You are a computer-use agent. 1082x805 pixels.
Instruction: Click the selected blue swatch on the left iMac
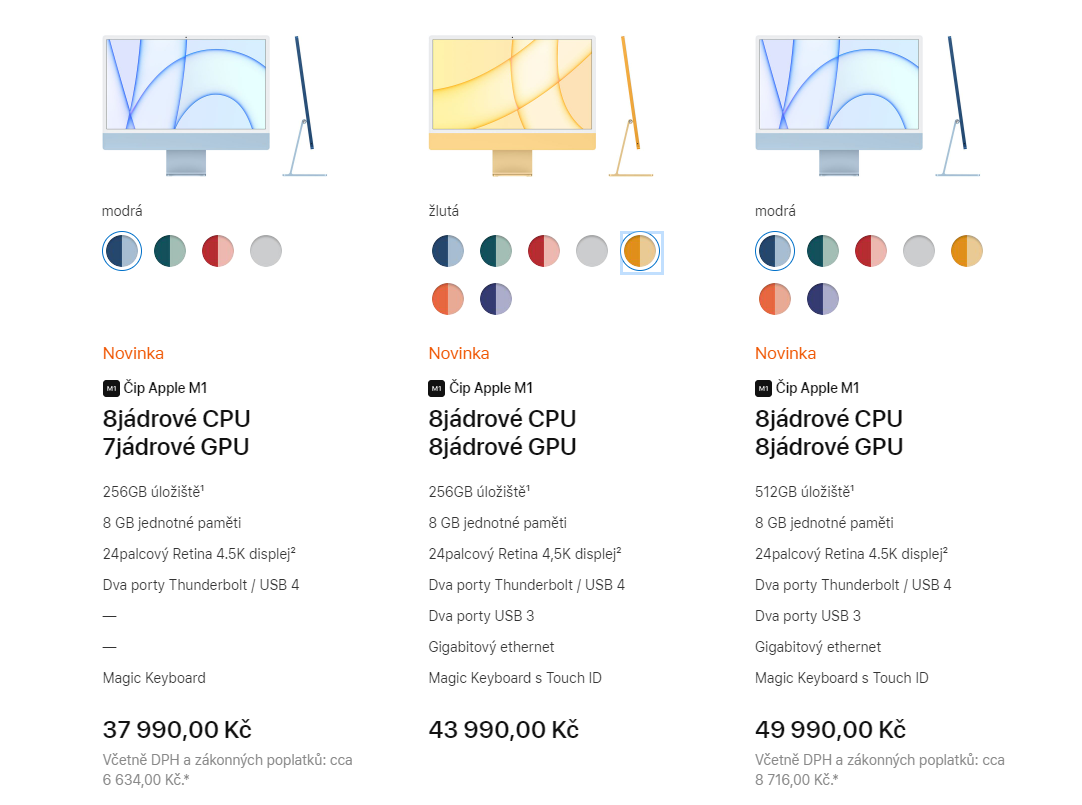point(122,251)
